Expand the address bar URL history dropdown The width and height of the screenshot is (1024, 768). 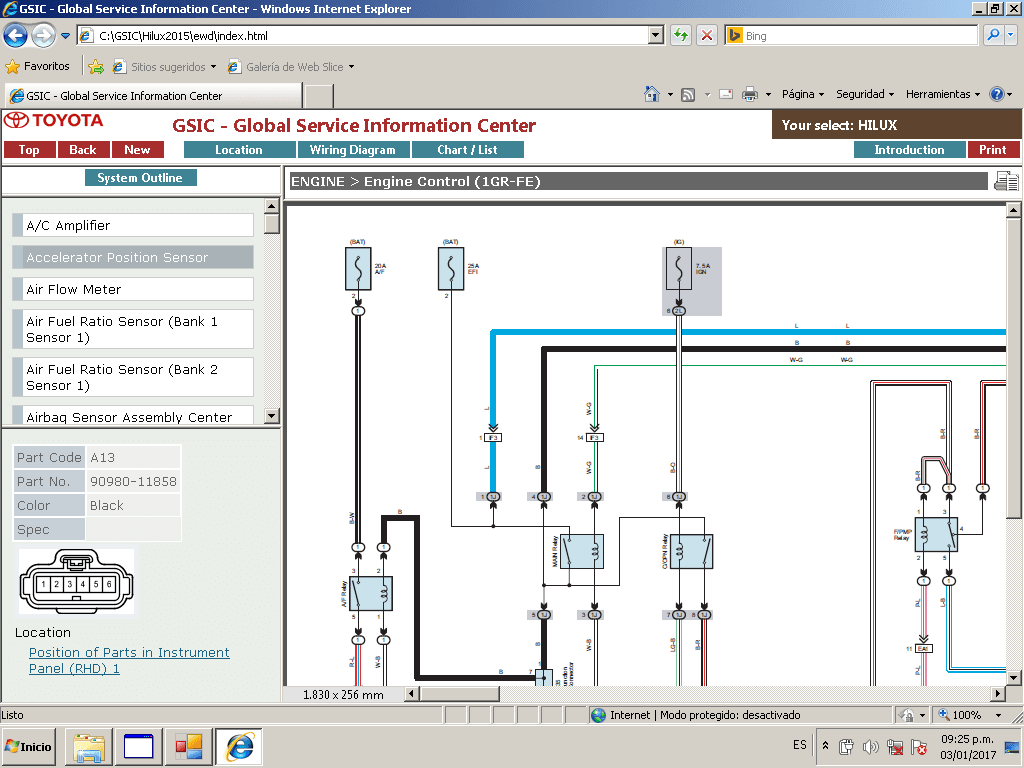[x=656, y=36]
